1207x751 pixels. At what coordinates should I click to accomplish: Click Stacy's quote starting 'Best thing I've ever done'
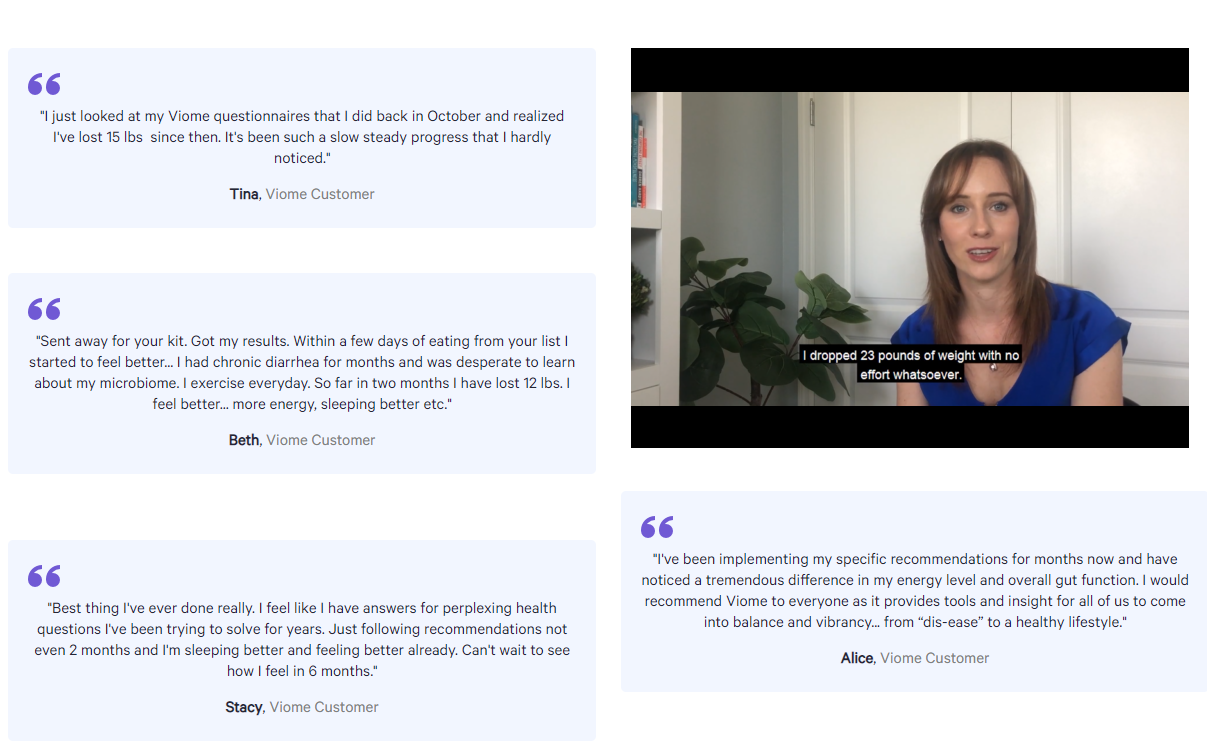click(302, 639)
